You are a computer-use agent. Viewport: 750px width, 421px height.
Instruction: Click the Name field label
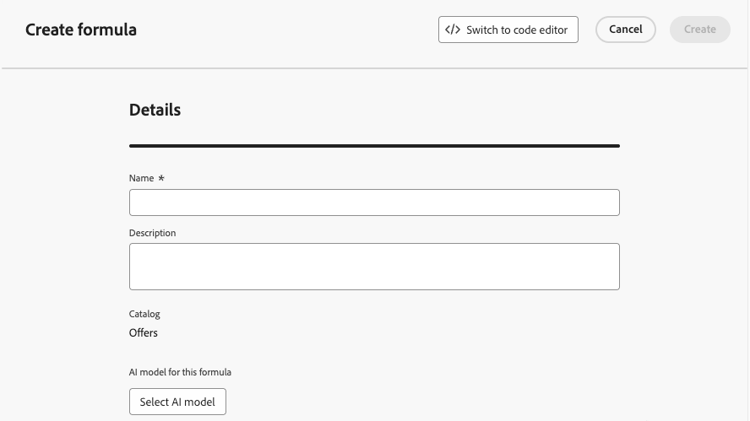click(141, 178)
